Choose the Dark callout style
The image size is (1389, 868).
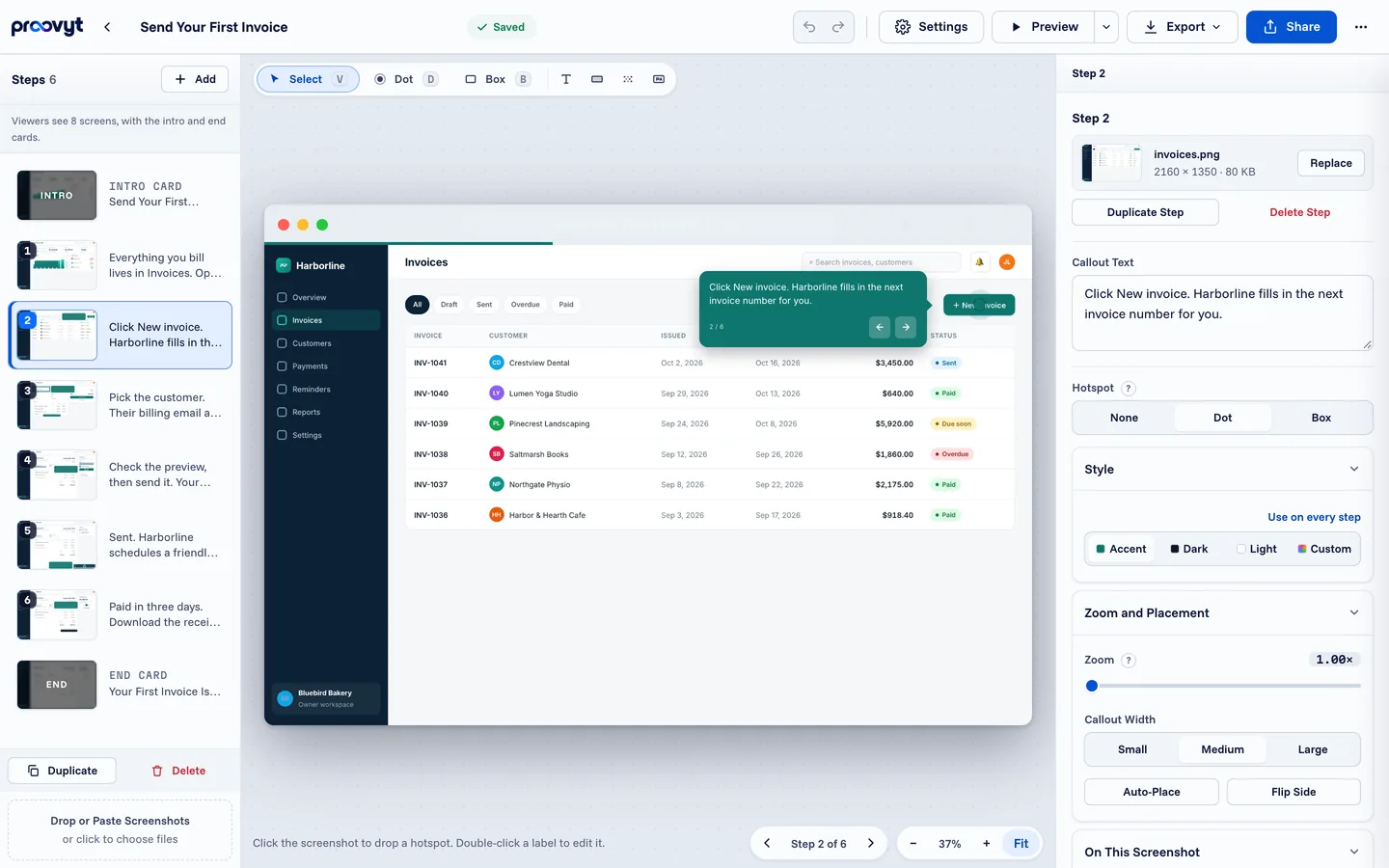tap(1188, 549)
